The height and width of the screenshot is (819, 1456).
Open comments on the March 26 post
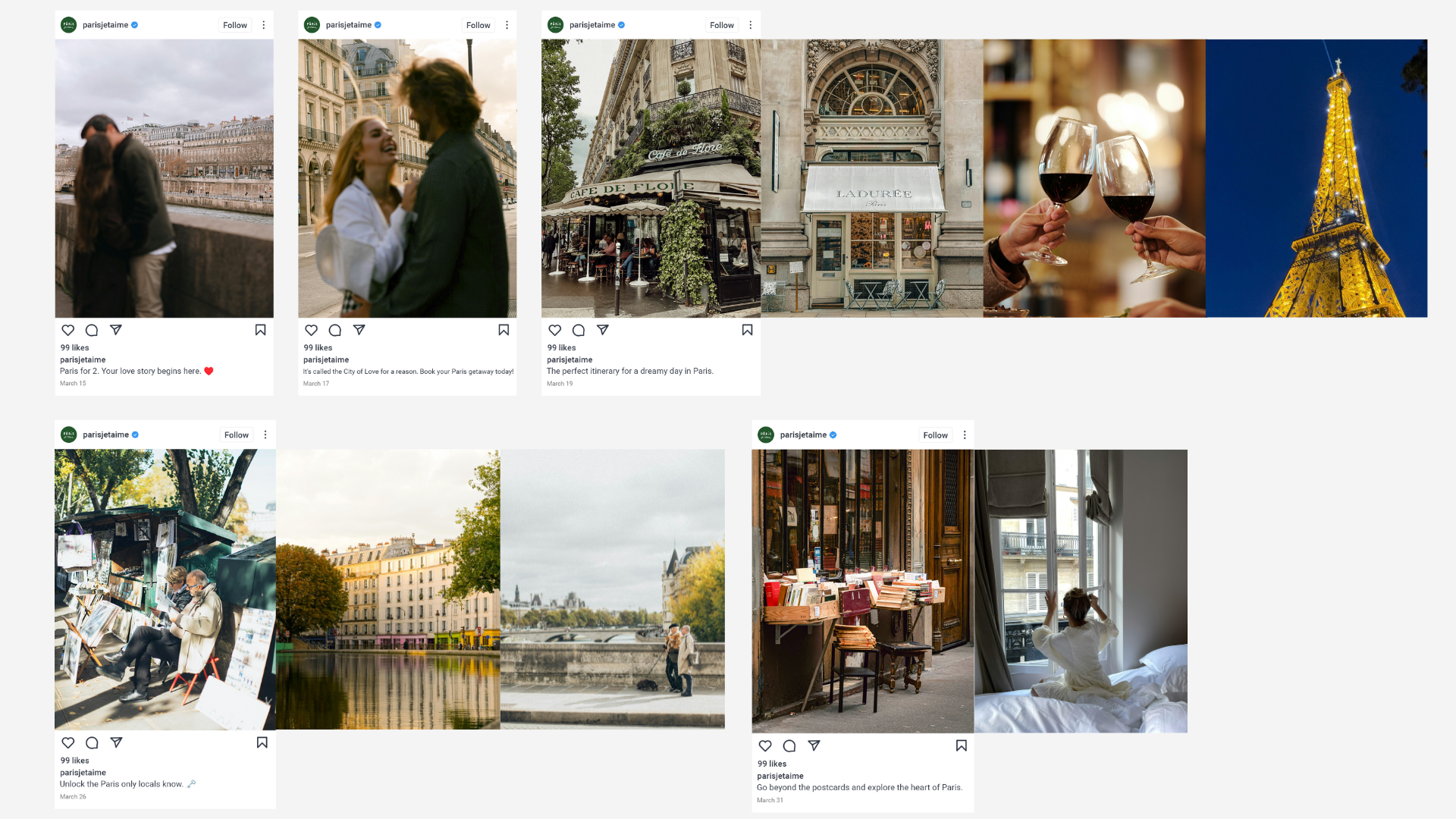(92, 742)
